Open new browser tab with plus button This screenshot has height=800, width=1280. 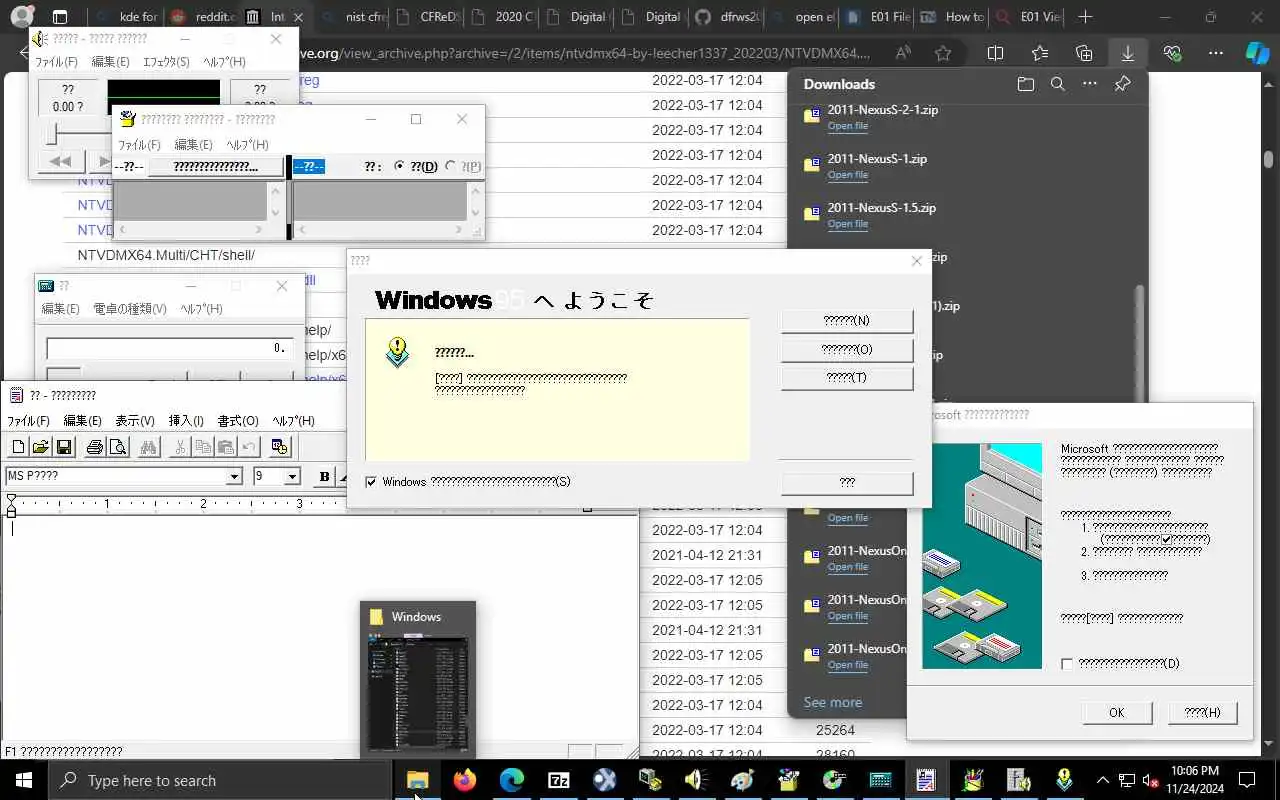tap(1085, 17)
